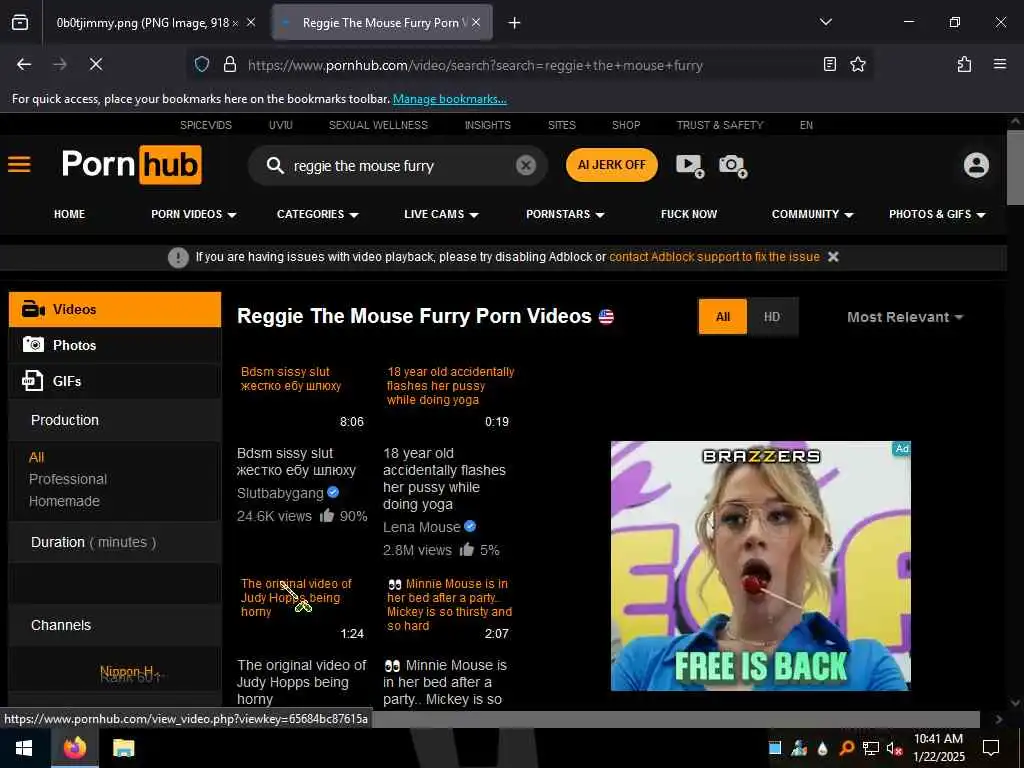
Task: Open site's orange hamburger menu
Action: click(x=19, y=165)
